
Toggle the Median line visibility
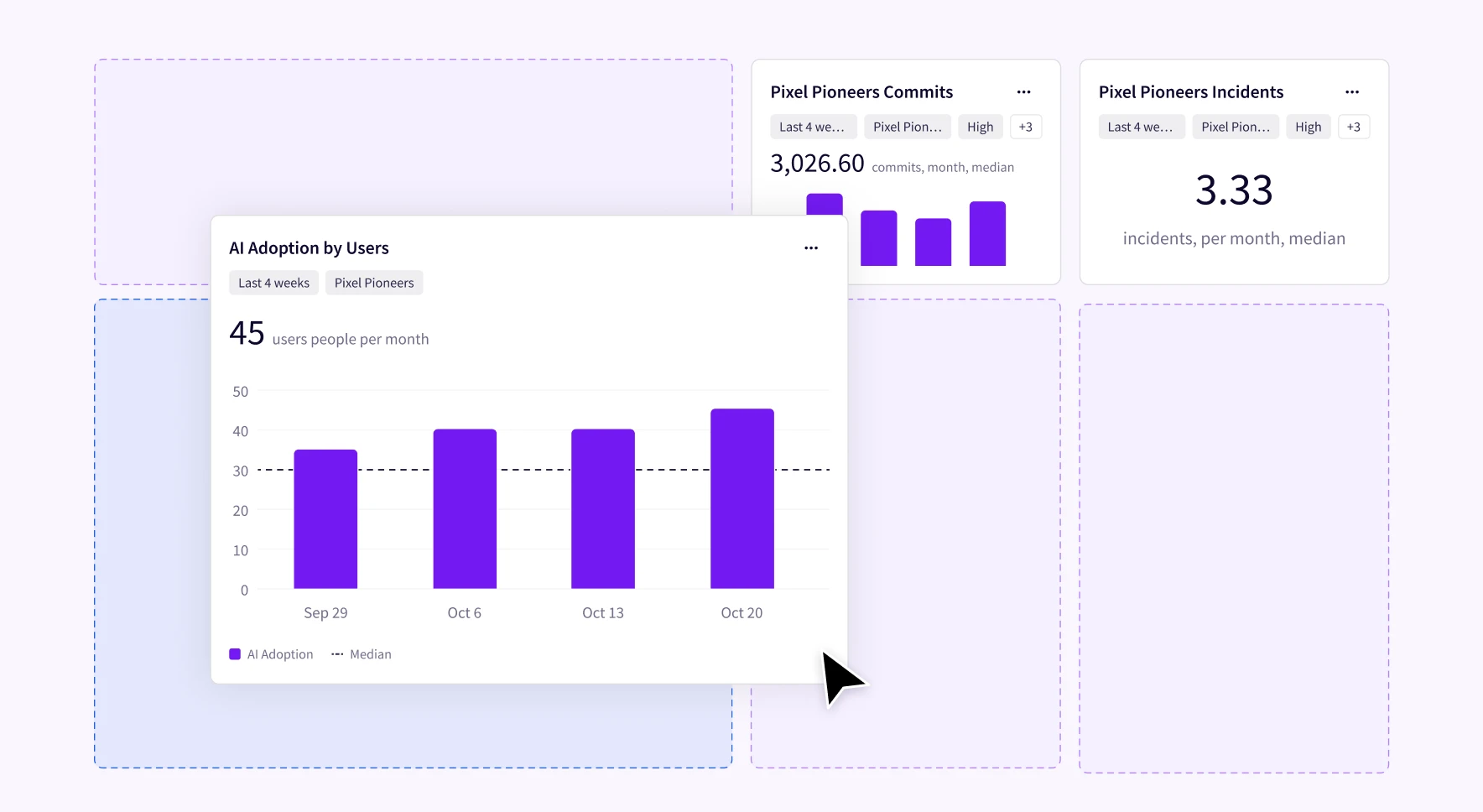(x=361, y=653)
